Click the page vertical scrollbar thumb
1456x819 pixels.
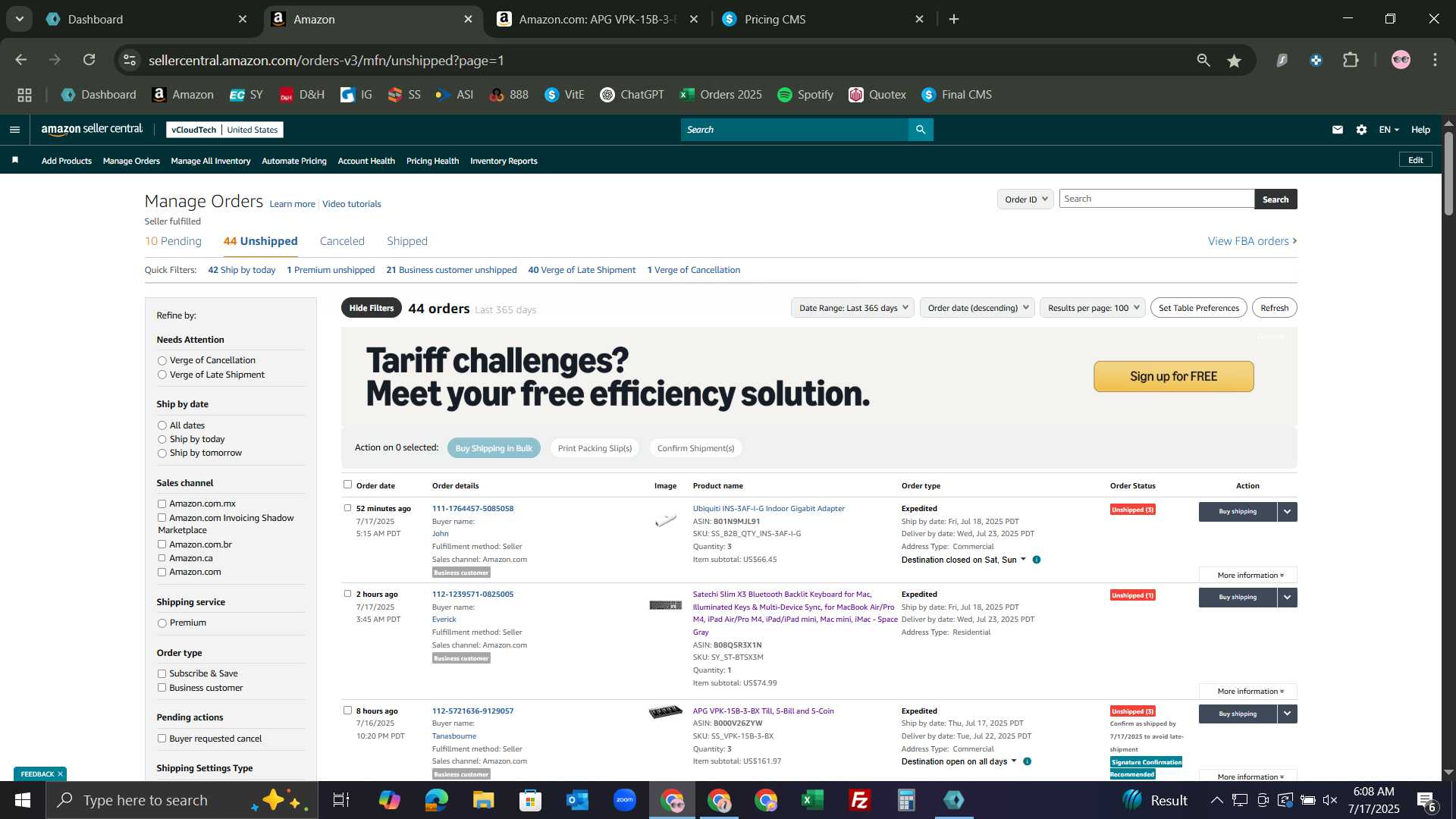point(1448,173)
